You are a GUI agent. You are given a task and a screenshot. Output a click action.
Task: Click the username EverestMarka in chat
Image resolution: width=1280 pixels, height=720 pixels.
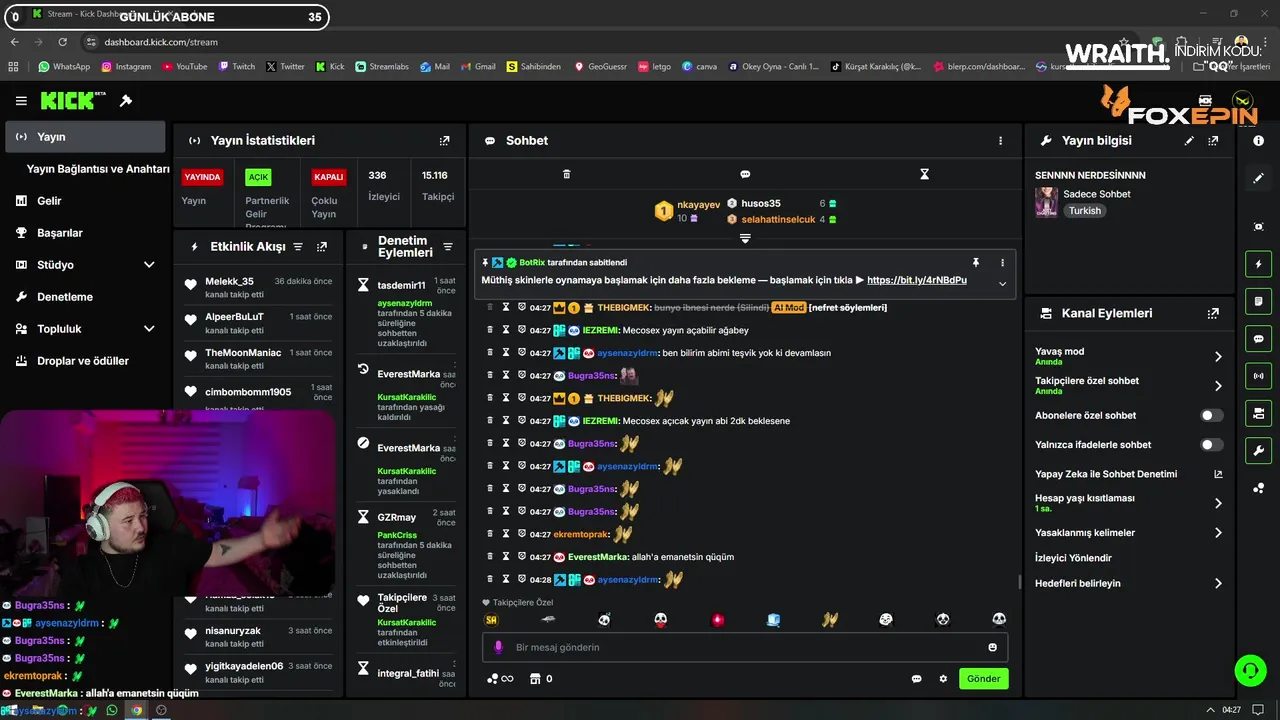coord(598,557)
